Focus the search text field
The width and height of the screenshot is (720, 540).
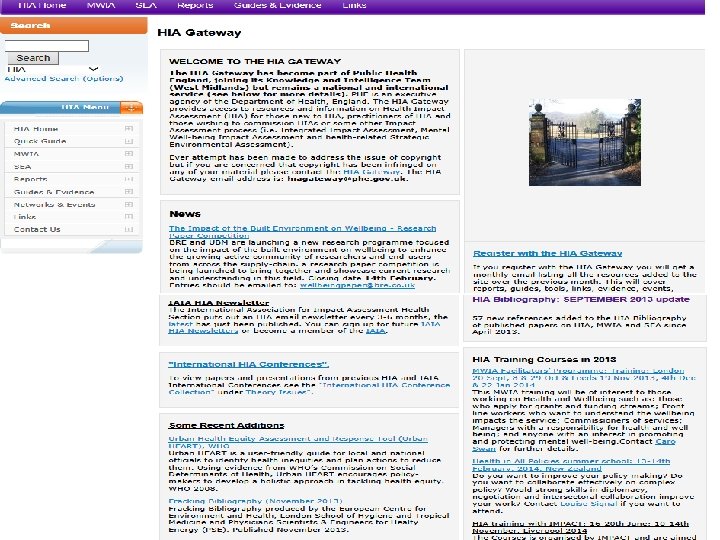pyautogui.click(x=46, y=45)
